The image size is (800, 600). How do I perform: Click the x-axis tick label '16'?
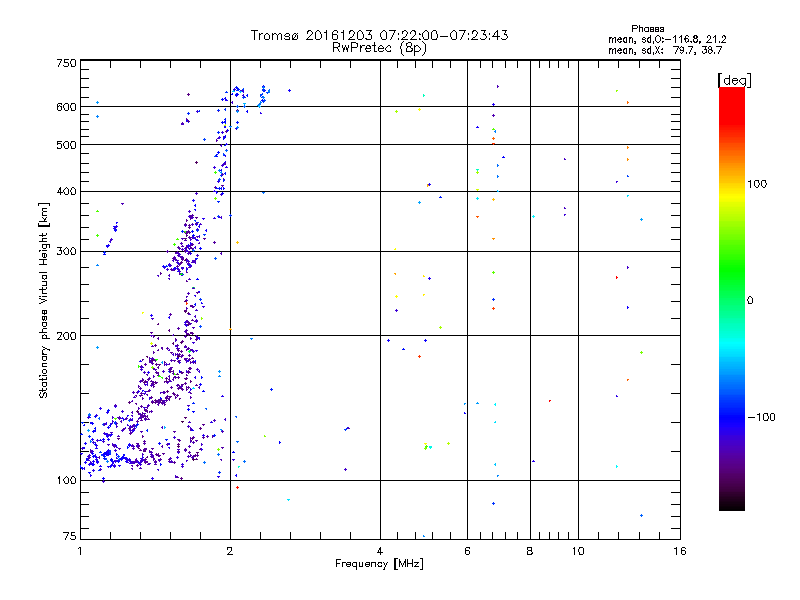point(680,551)
